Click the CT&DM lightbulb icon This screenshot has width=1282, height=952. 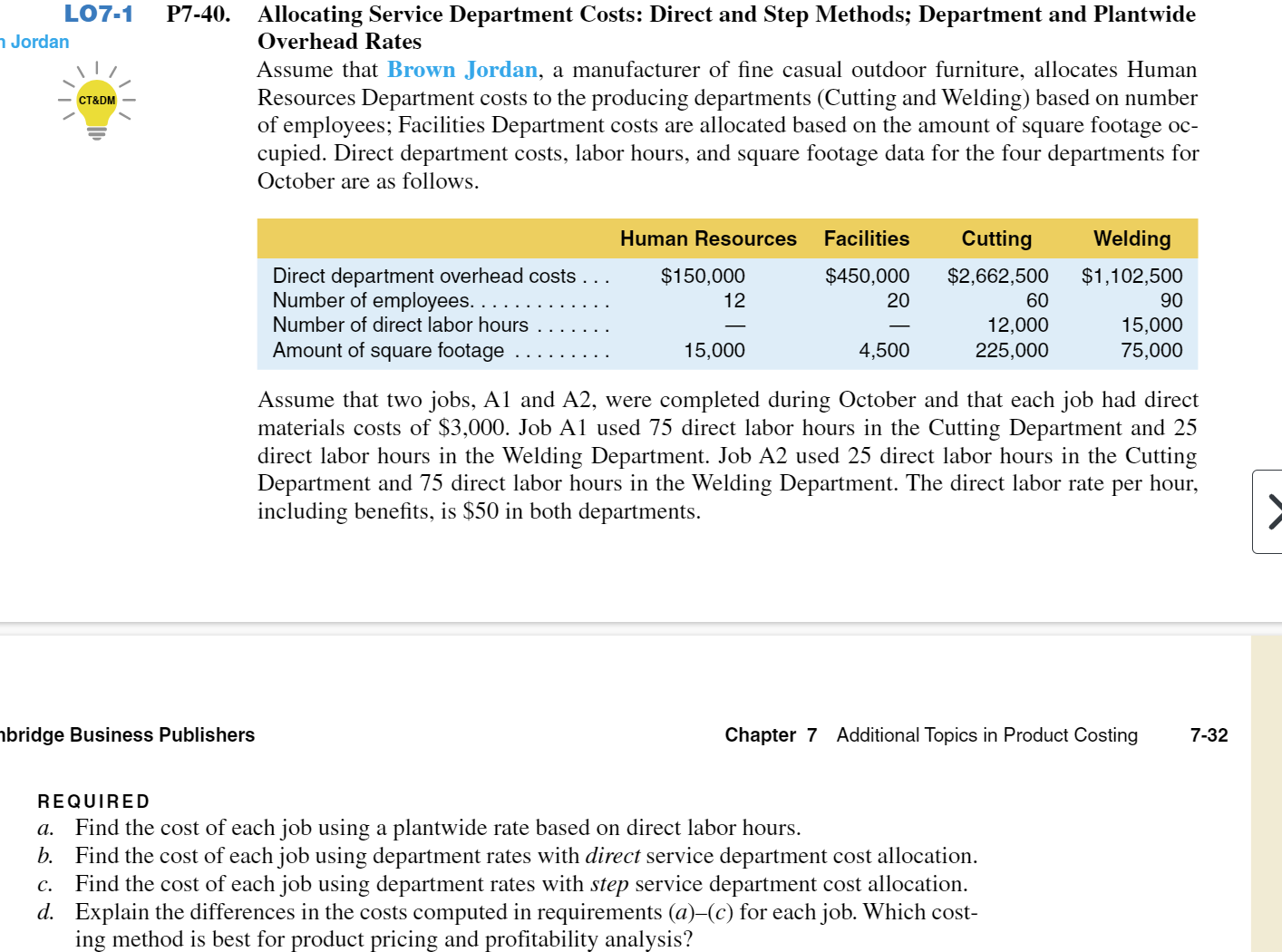click(95, 102)
